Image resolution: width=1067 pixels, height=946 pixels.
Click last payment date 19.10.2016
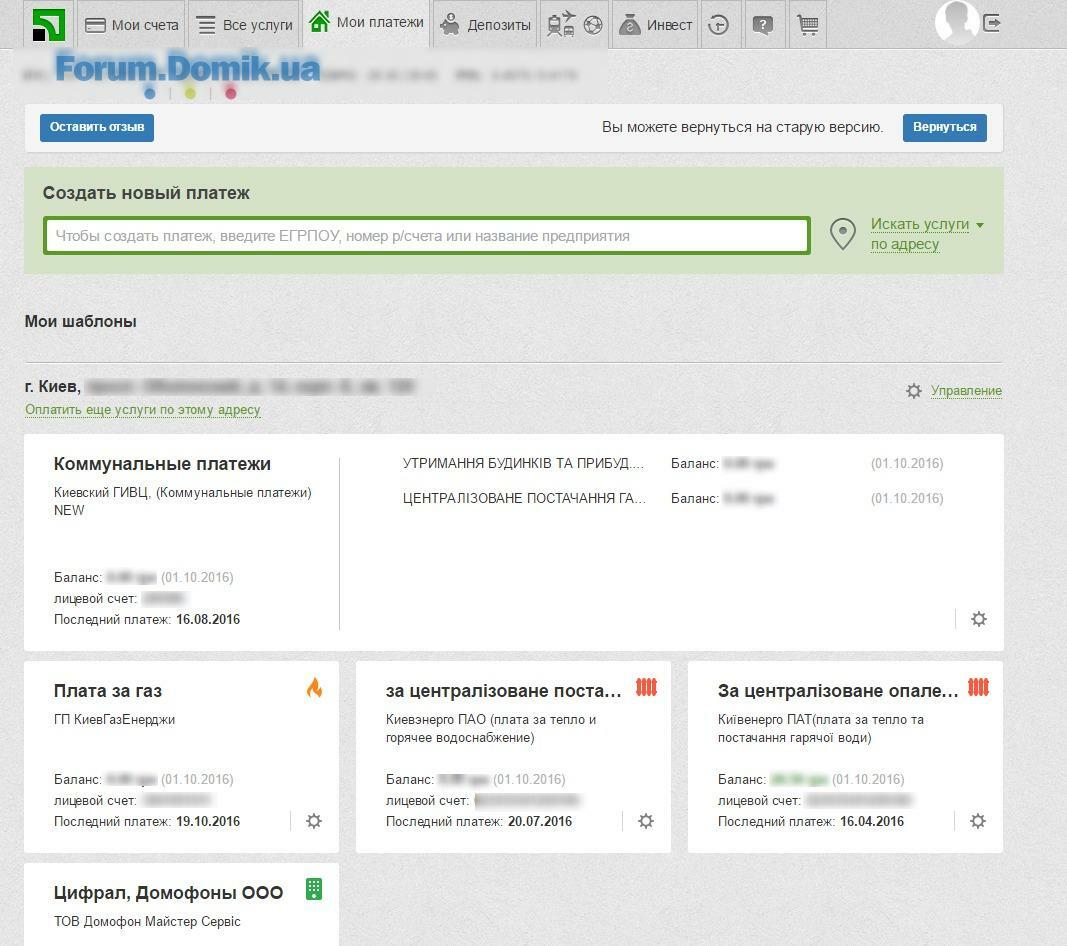208,821
